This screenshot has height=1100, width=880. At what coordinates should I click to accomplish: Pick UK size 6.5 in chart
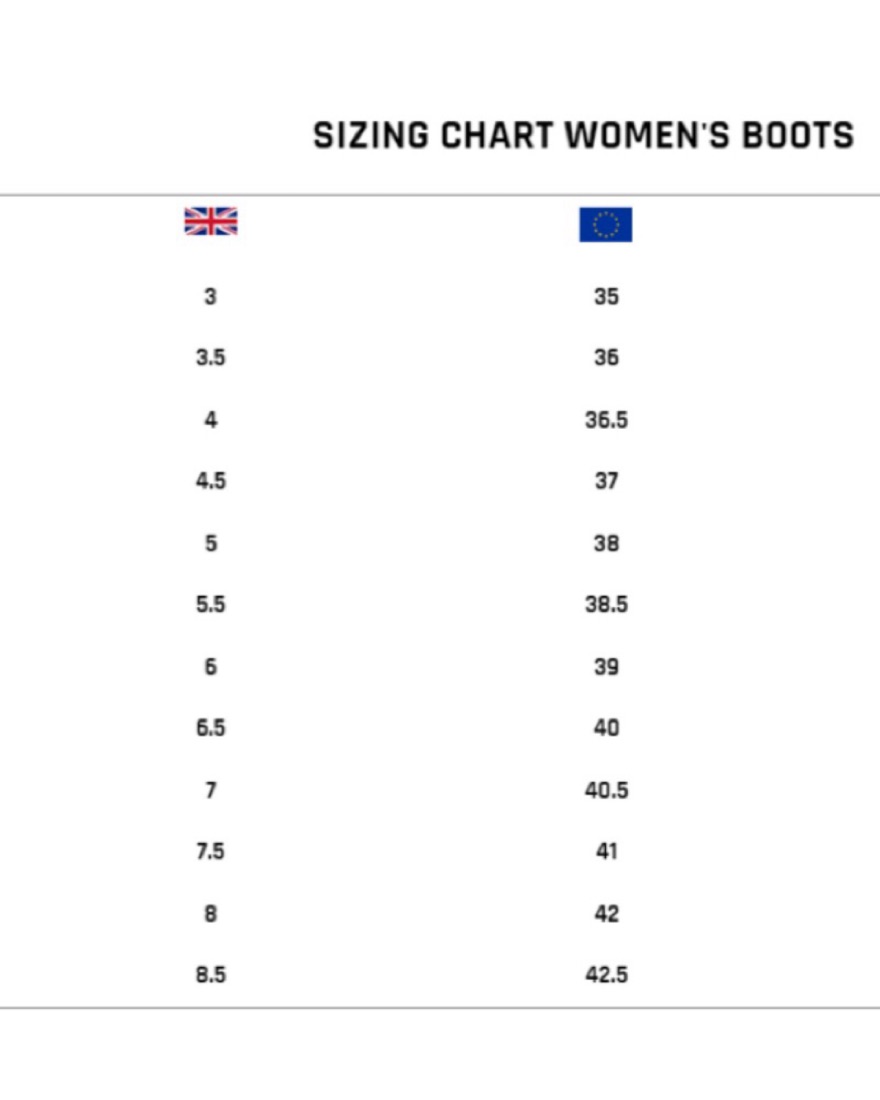click(x=211, y=727)
